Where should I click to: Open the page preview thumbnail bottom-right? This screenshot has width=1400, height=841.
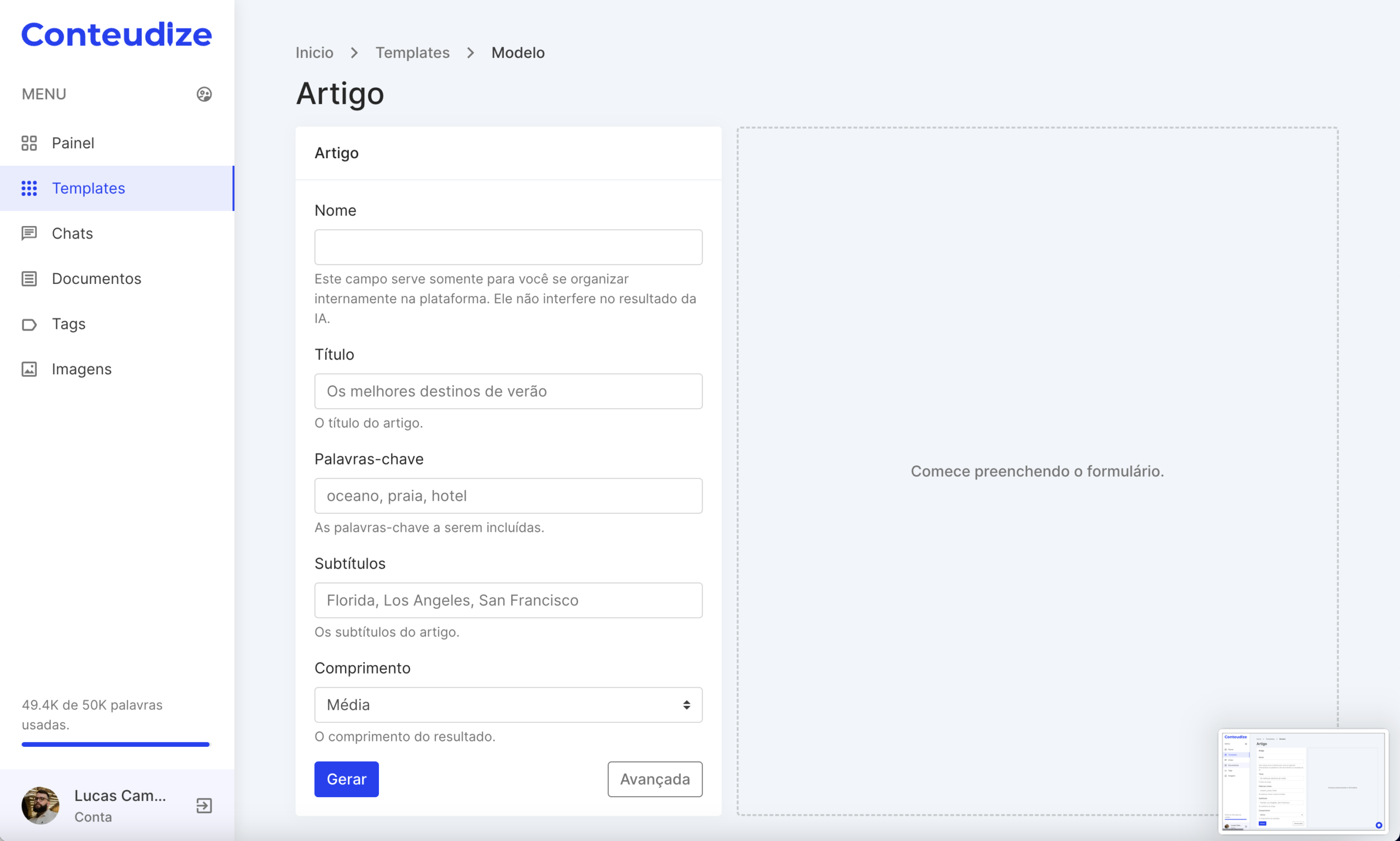tap(1303, 781)
